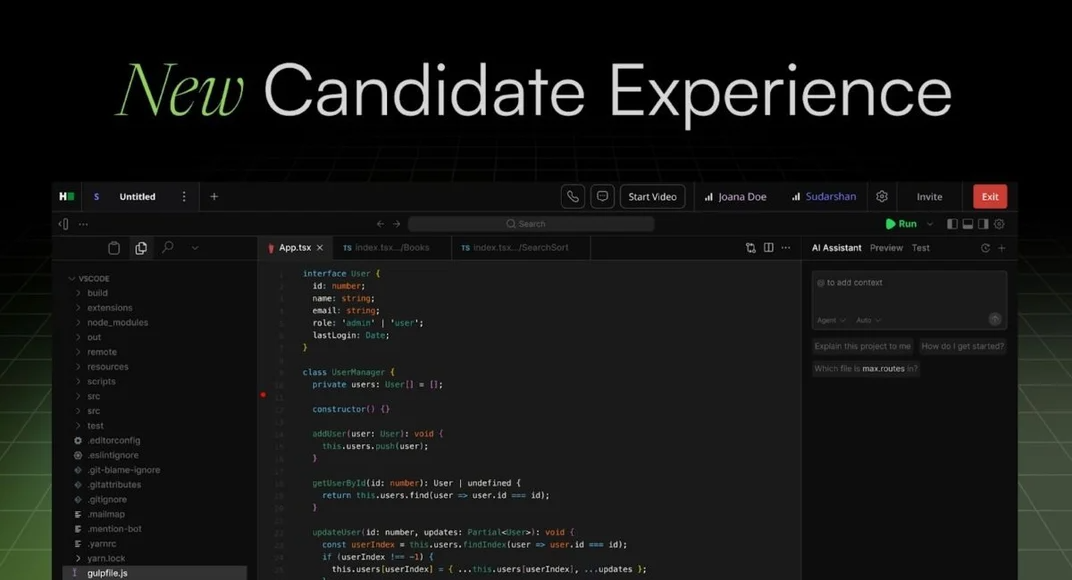Go forward with the right arrow
This screenshot has height=580, width=1072.
point(397,224)
